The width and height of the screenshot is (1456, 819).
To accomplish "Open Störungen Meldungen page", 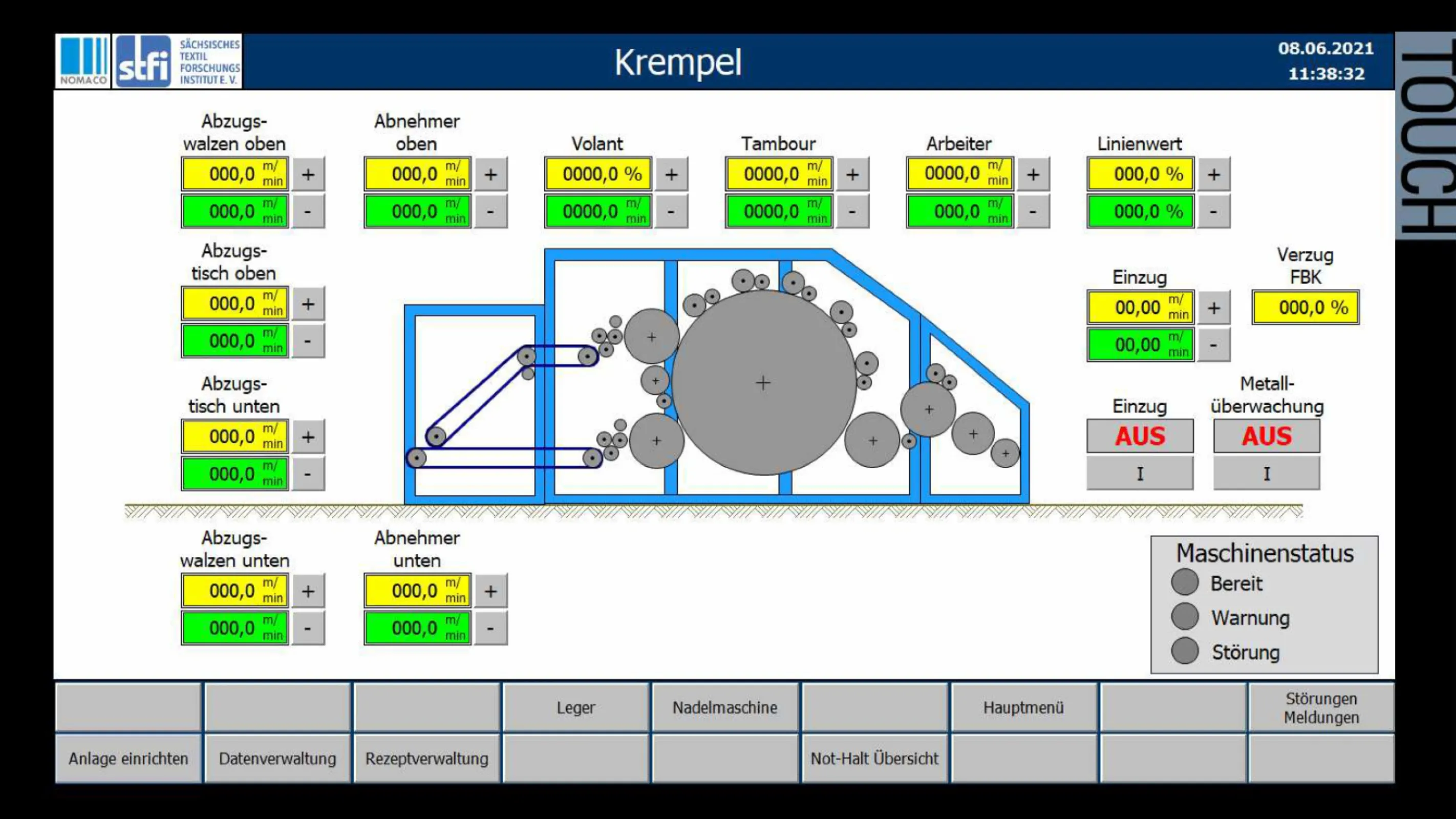I will (1321, 707).
